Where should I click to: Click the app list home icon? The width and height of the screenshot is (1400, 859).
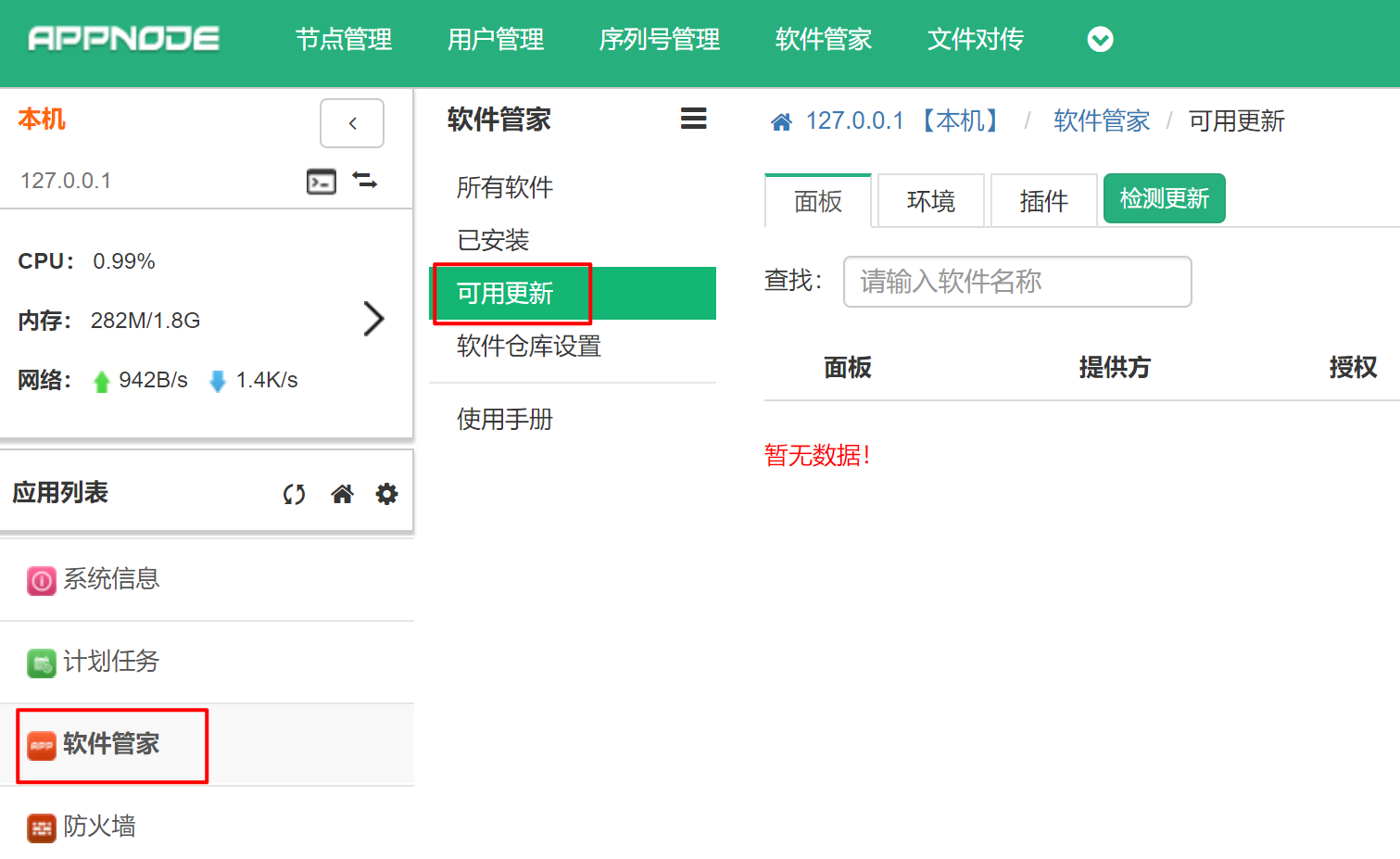tap(342, 495)
